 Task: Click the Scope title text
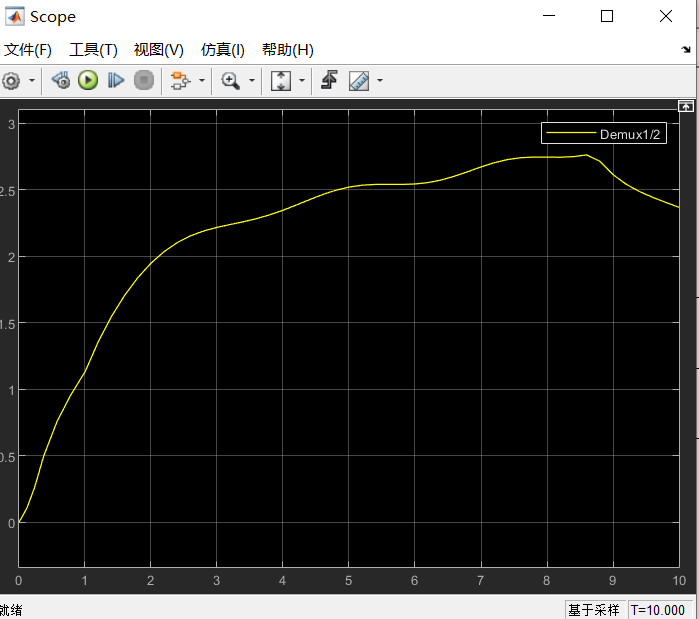[53, 17]
